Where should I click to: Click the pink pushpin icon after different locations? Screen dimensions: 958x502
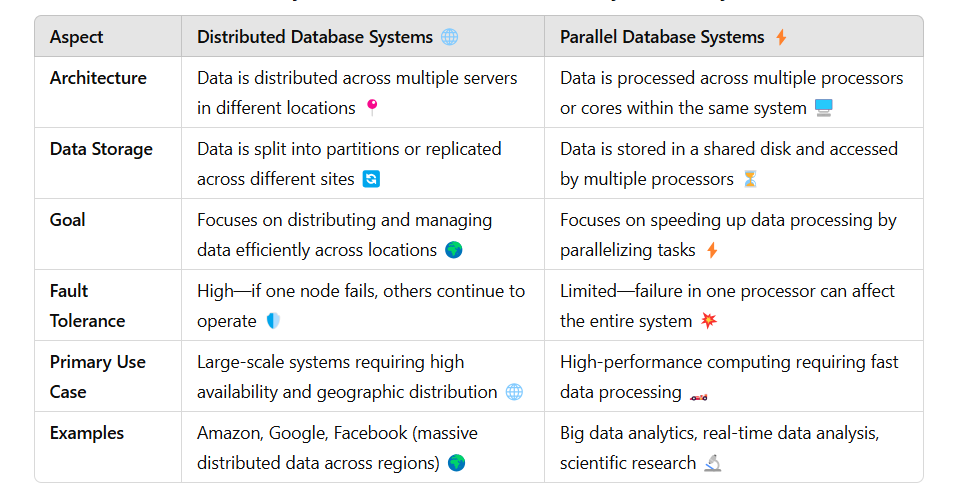(372, 107)
